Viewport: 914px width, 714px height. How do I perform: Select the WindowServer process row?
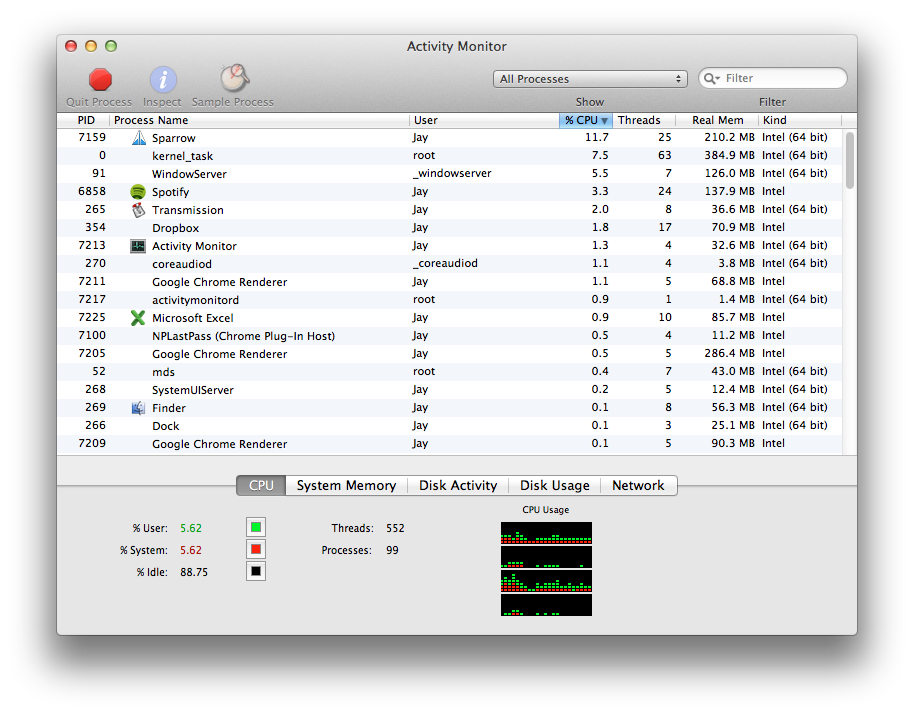(x=450, y=174)
